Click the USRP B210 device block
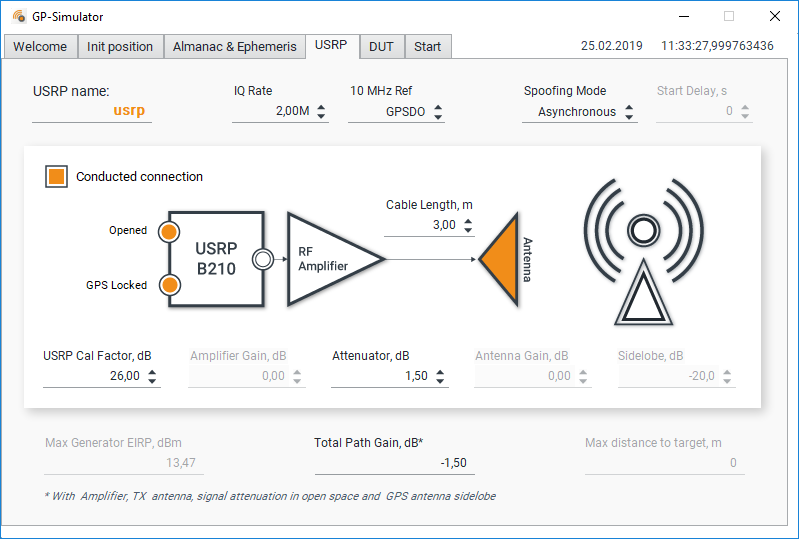Viewport: 799px width, 539px height. 216,258
